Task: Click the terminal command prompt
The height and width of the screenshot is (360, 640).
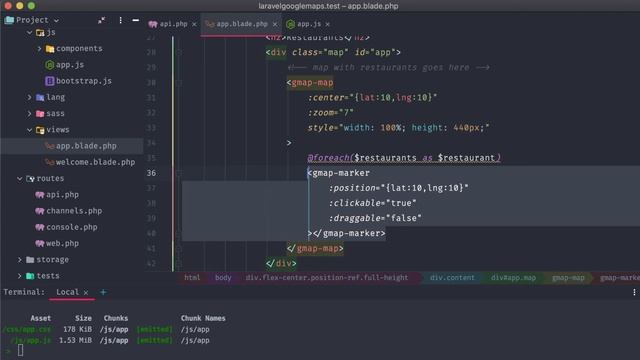Action: tap(20, 350)
